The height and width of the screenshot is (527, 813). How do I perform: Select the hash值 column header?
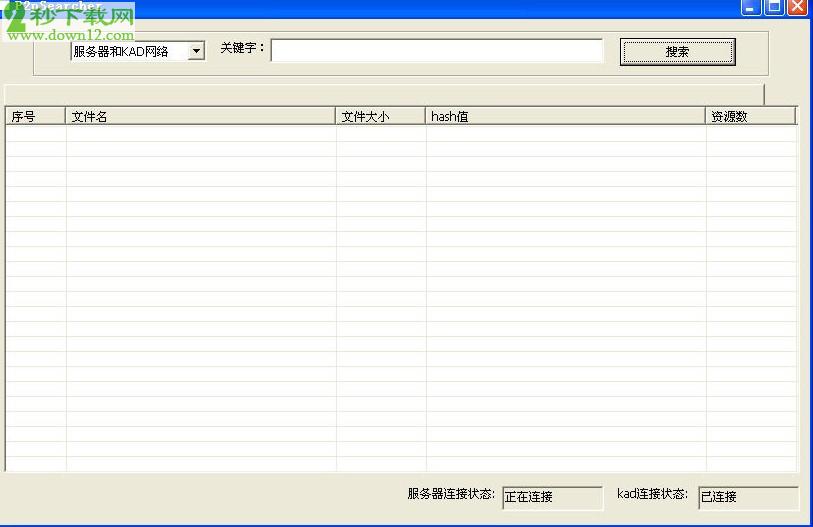(x=565, y=116)
